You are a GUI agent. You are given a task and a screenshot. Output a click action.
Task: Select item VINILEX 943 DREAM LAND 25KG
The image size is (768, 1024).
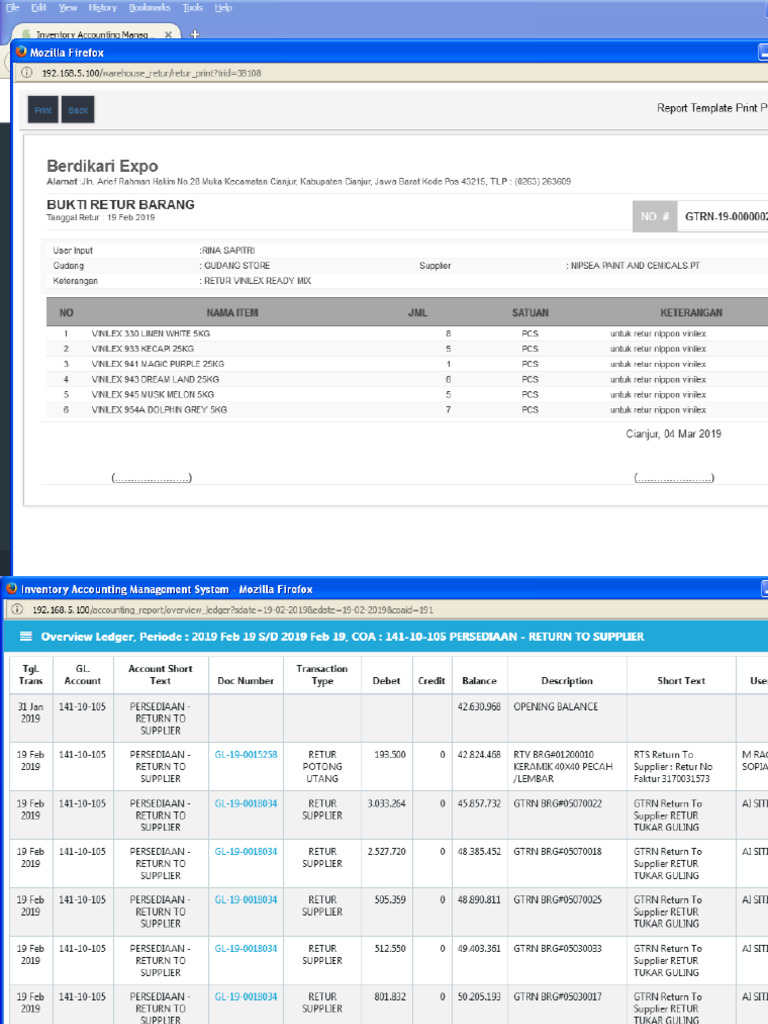pyautogui.click(x=155, y=379)
